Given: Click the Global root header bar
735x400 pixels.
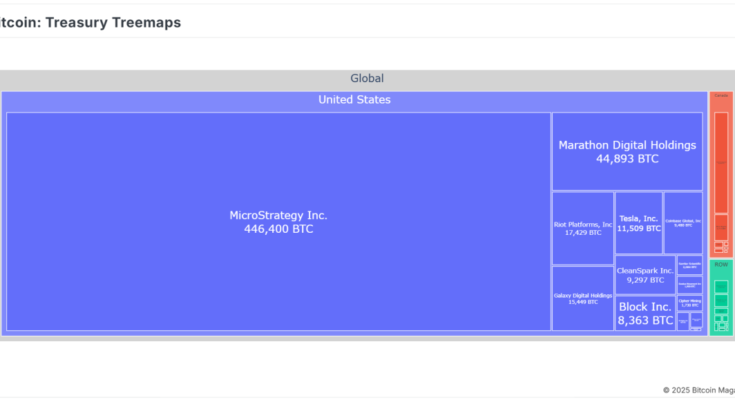Looking at the screenshot, I should tap(367, 78).
